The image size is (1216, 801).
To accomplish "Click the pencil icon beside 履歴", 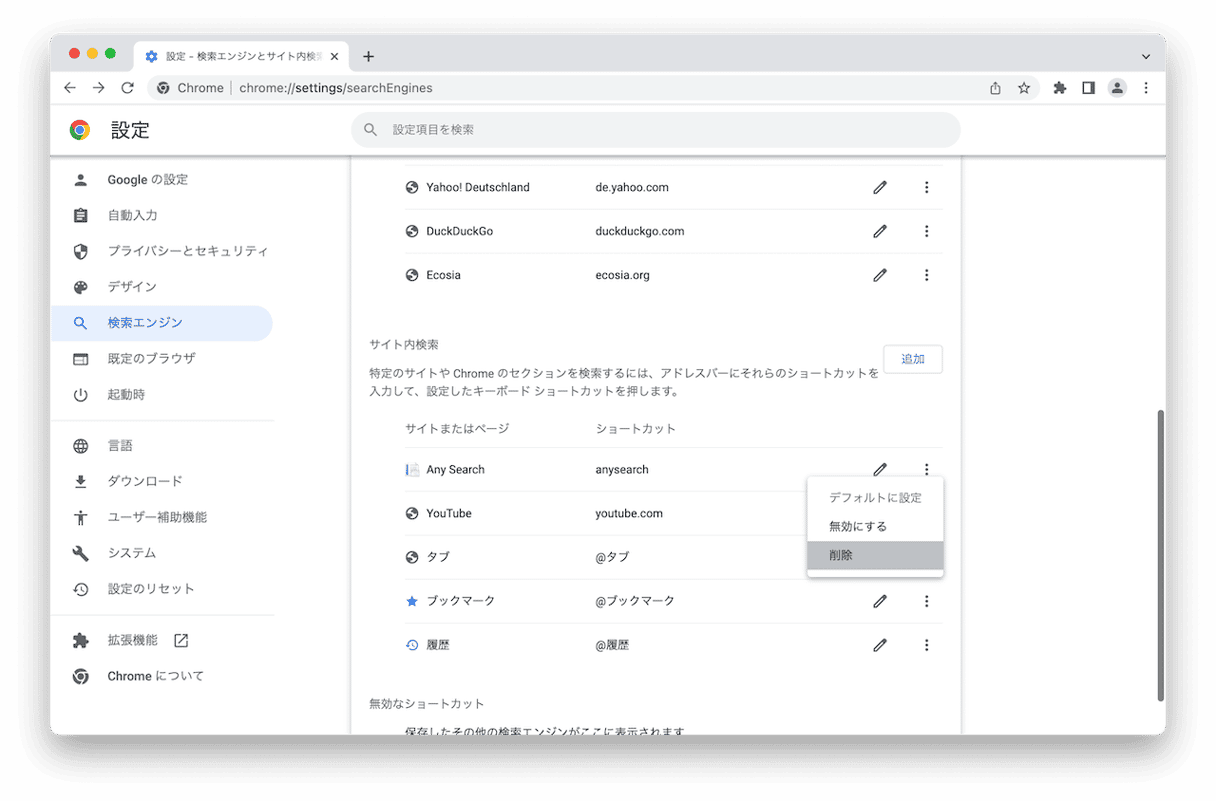I will tap(879, 644).
